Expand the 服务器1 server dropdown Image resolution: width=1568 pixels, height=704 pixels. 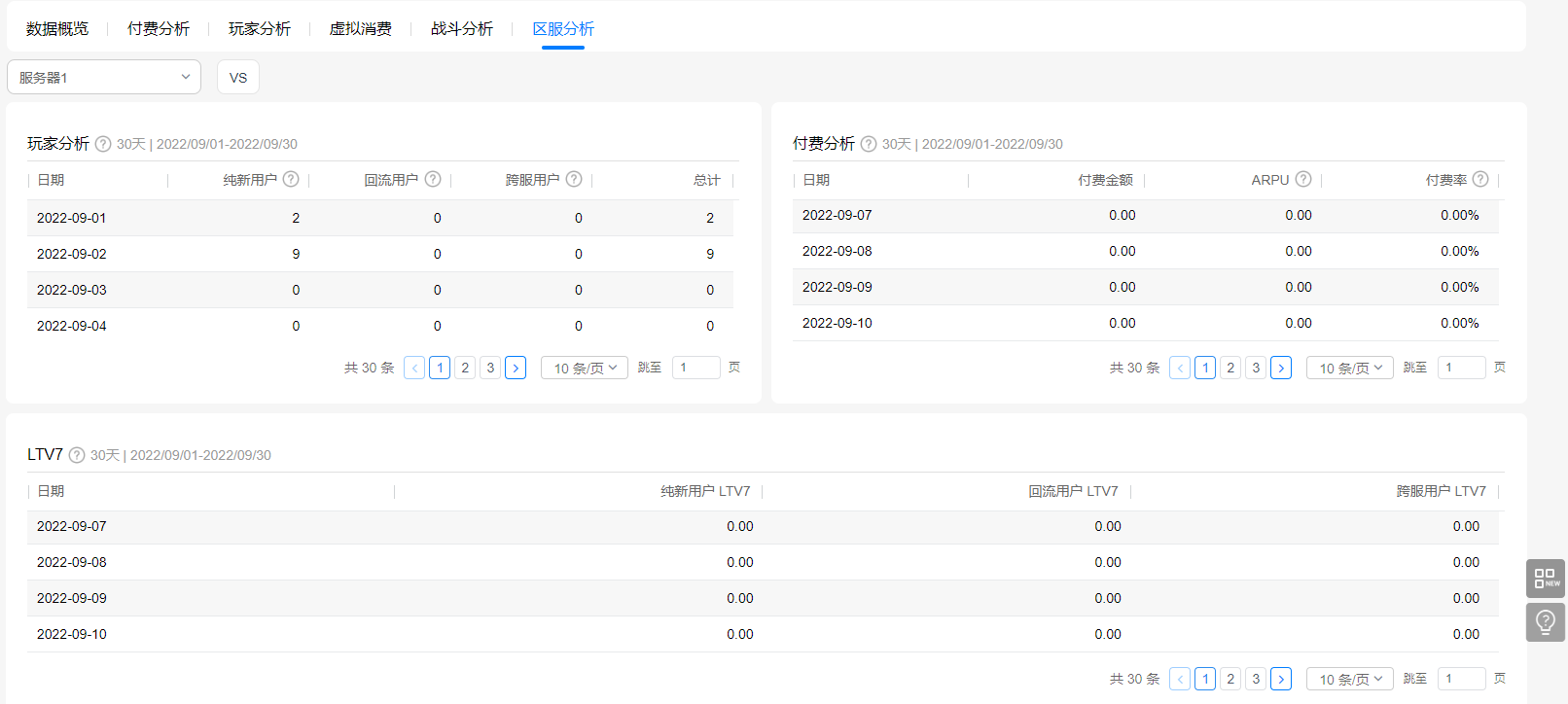click(x=104, y=77)
